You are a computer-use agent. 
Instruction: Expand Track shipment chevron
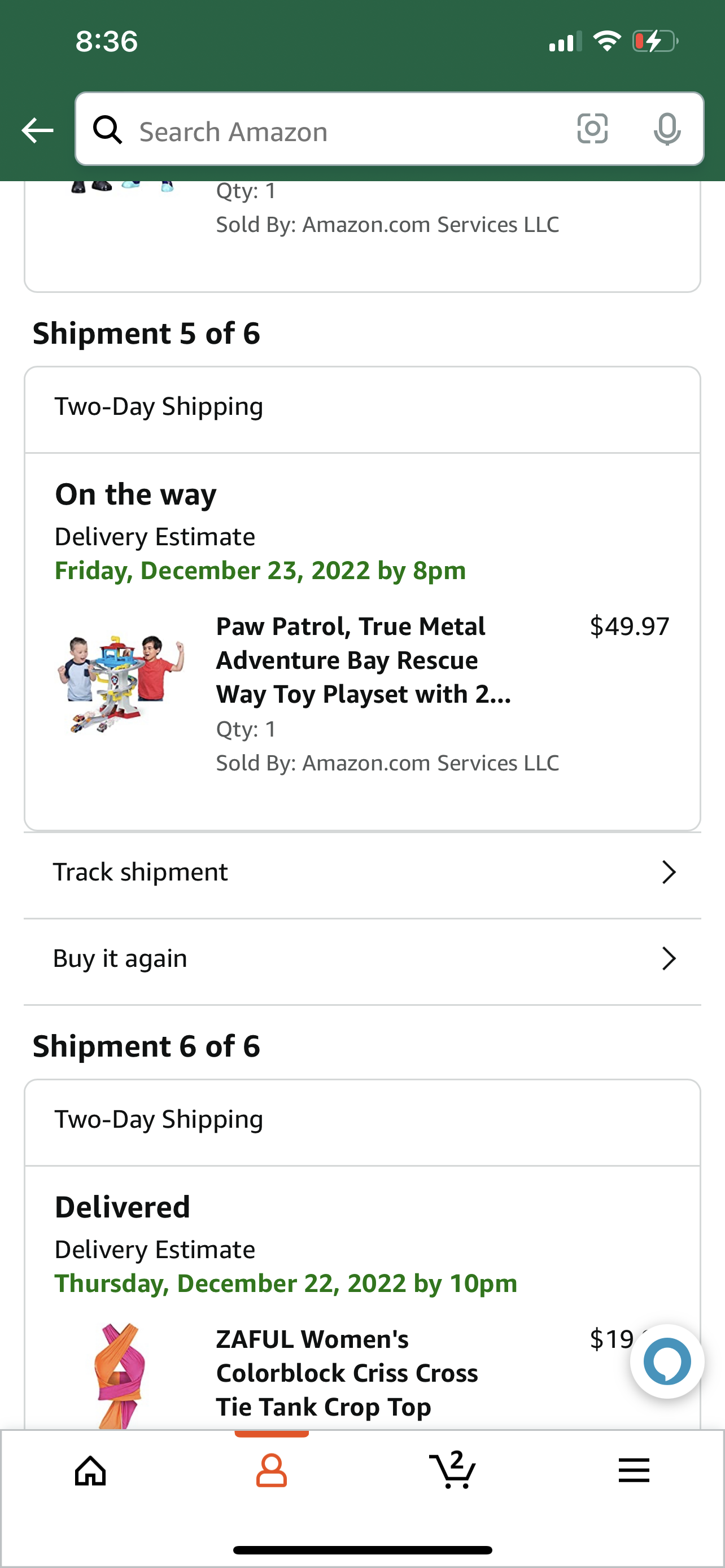[669, 872]
